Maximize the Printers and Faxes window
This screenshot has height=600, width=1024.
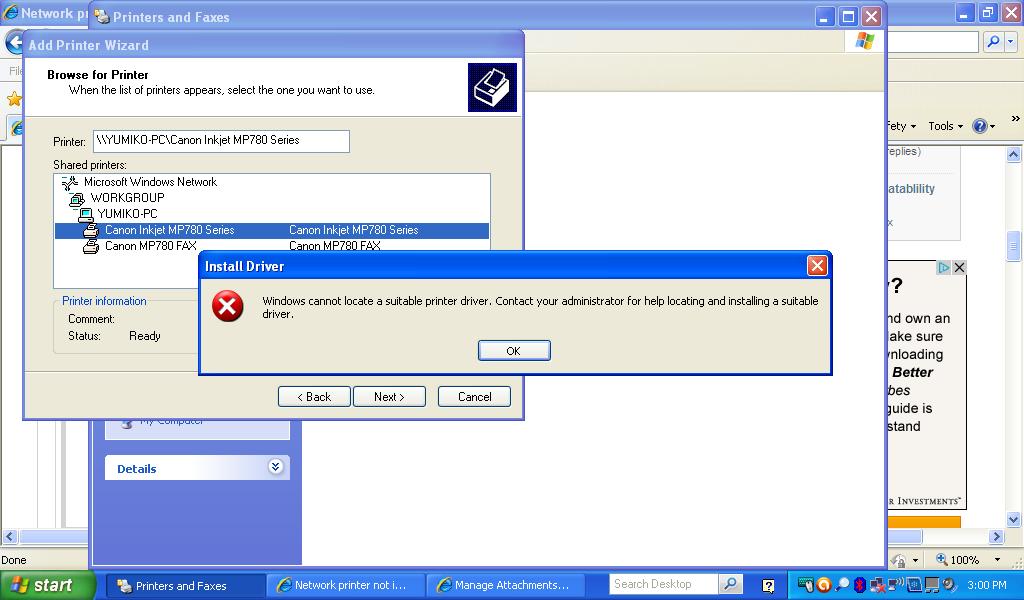coord(848,16)
